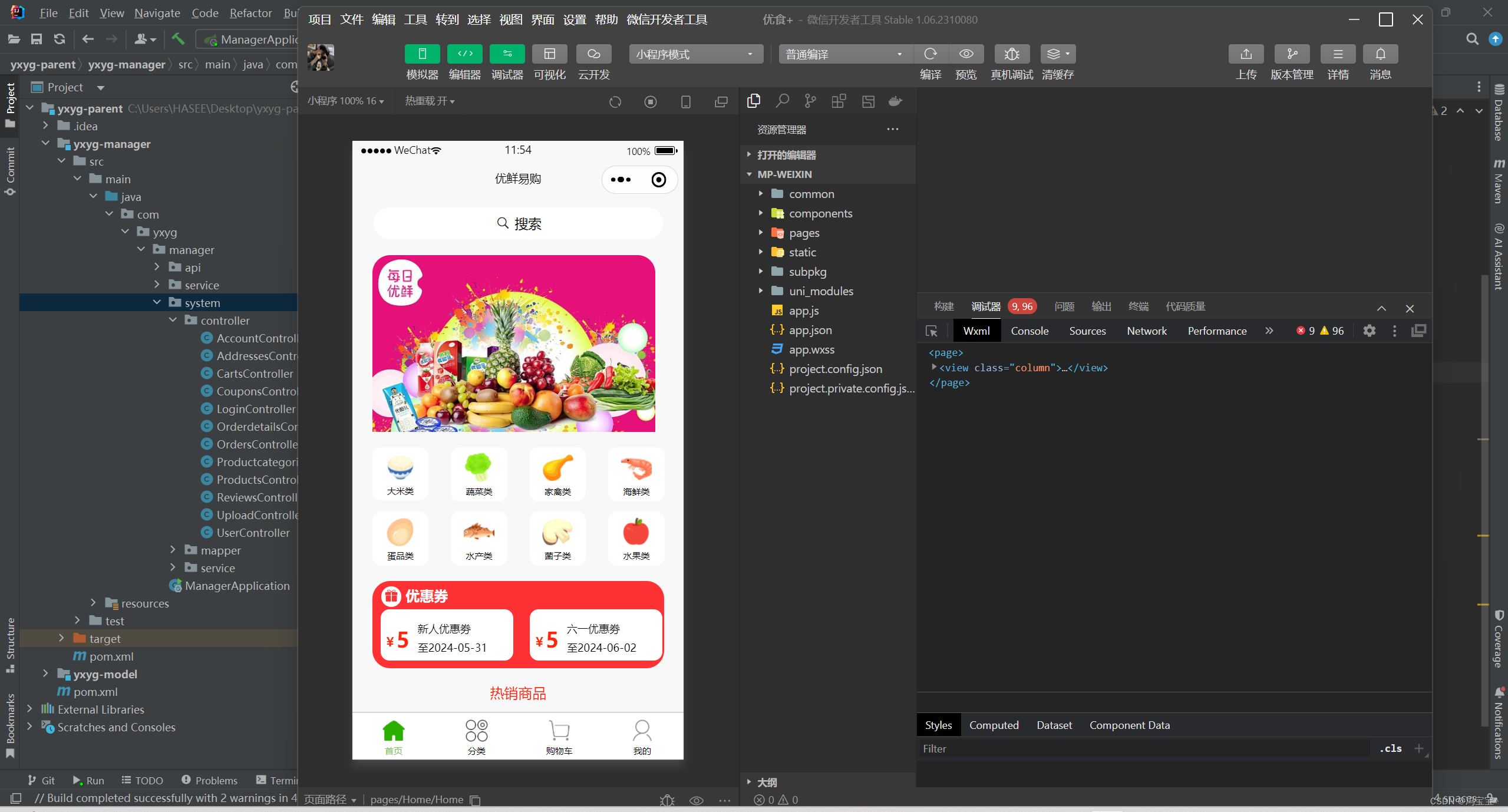Click the real-device debug bug icon
Image resolution: width=1508 pixels, height=812 pixels.
pyautogui.click(x=1011, y=54)
